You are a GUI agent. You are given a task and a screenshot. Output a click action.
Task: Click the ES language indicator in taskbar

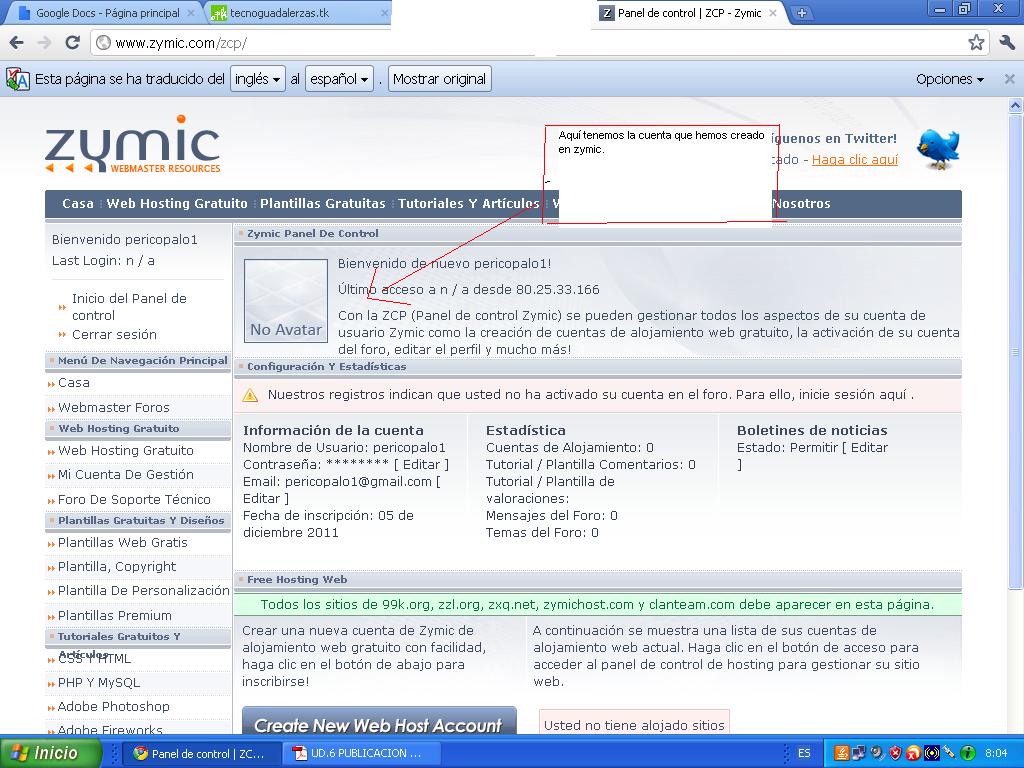[x=804, y=754]
